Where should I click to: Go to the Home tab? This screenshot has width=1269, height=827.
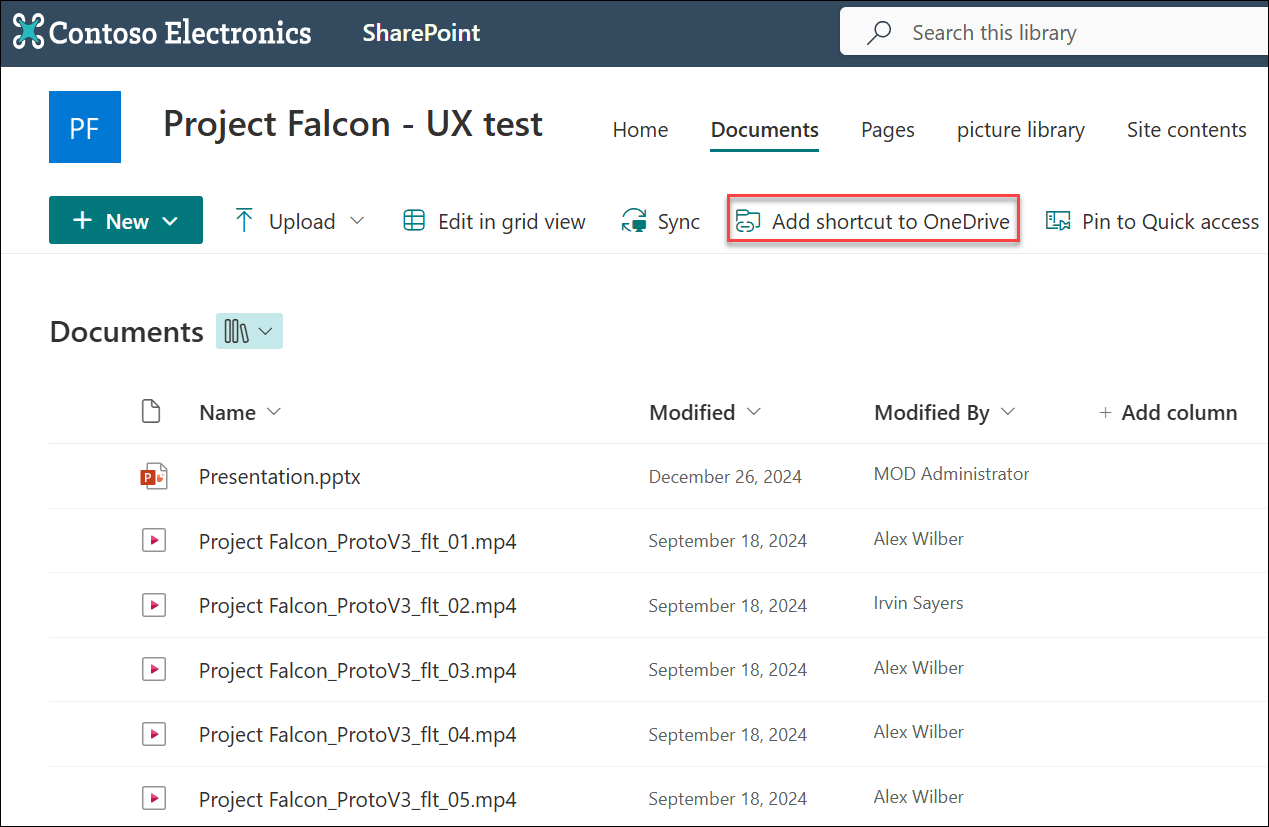tap(640, 129)
